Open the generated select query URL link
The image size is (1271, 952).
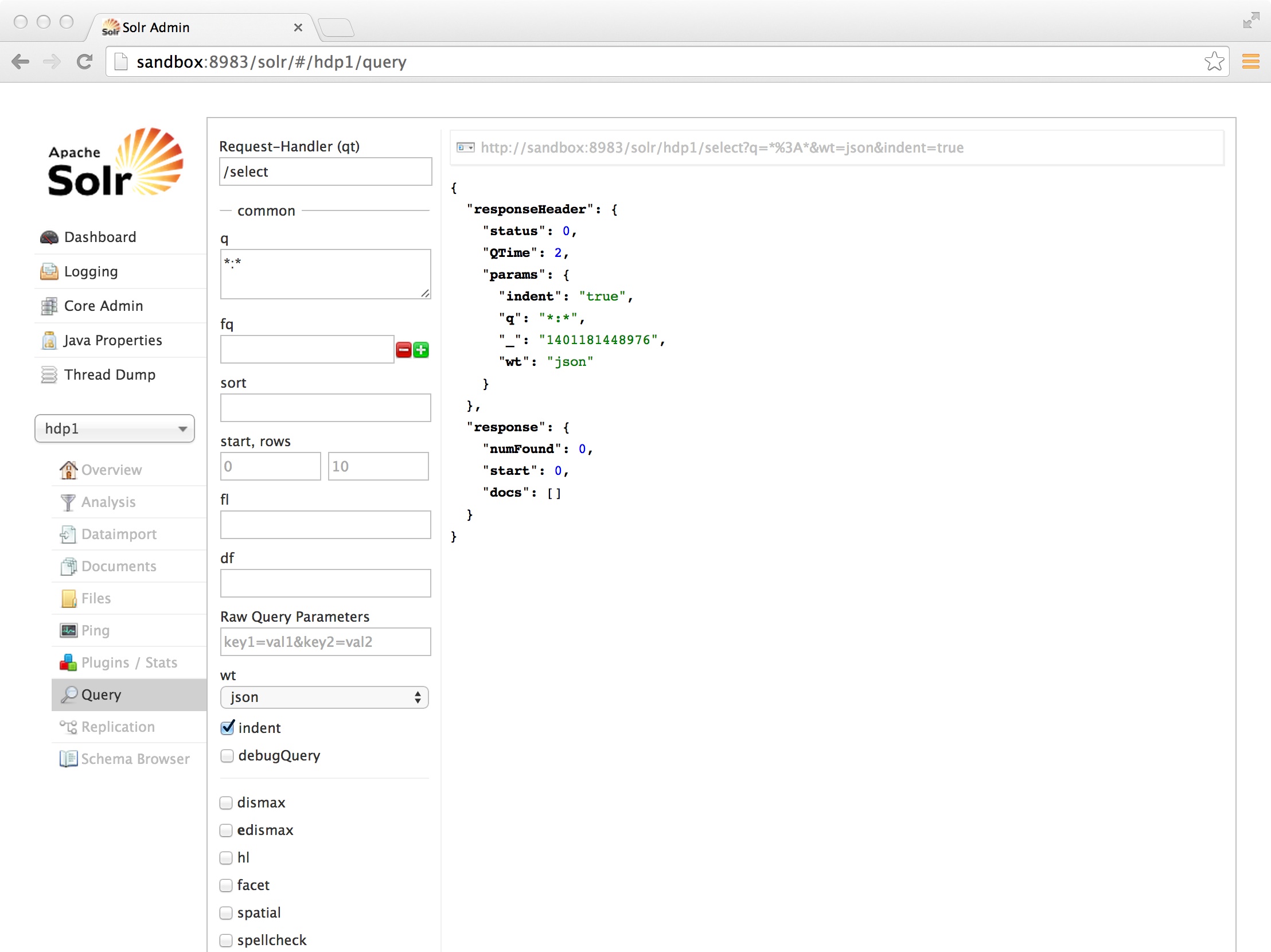(x=722, y=147)
